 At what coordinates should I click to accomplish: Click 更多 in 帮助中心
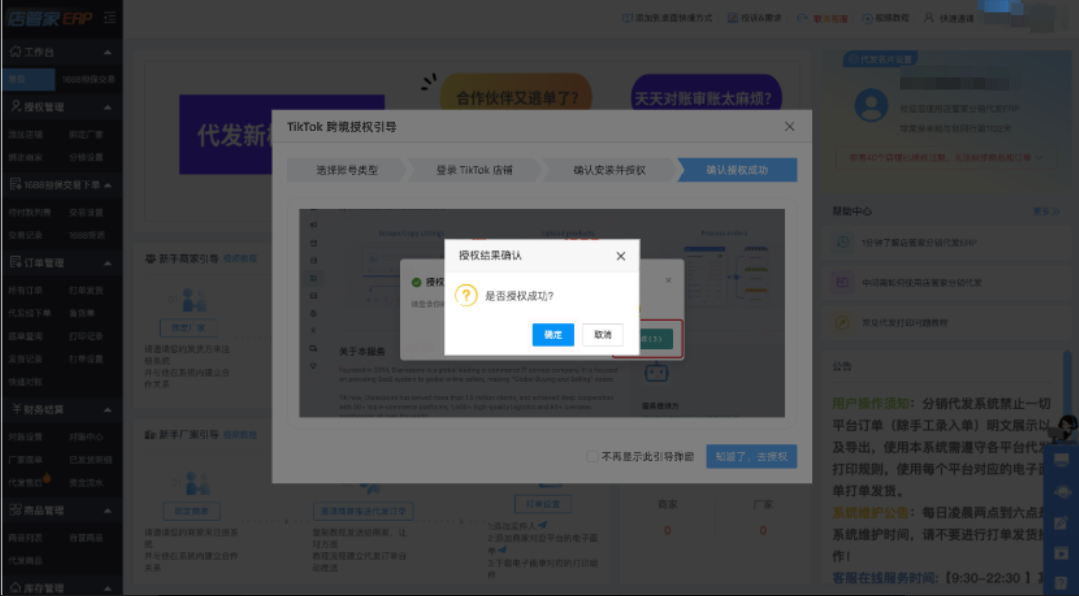1045,211
